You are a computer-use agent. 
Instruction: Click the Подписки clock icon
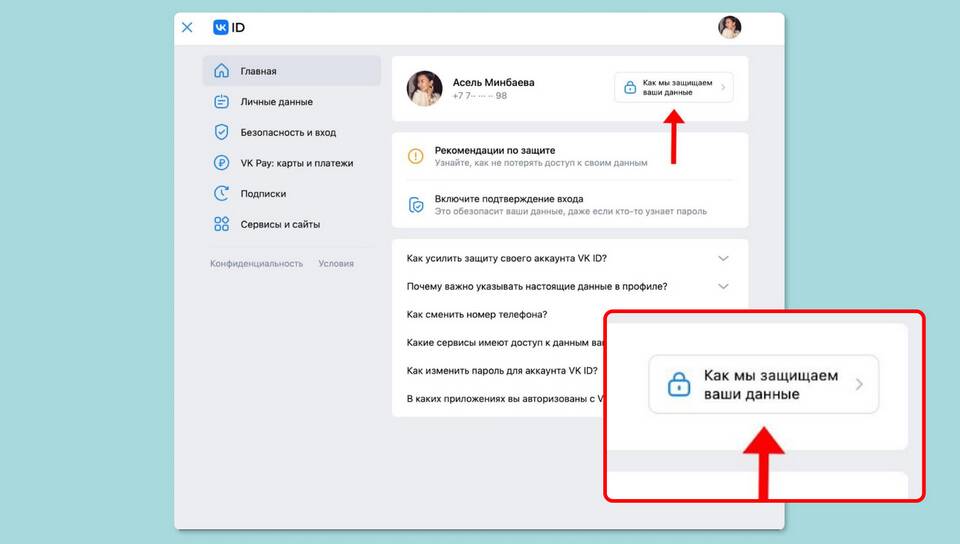coord(221,194)
